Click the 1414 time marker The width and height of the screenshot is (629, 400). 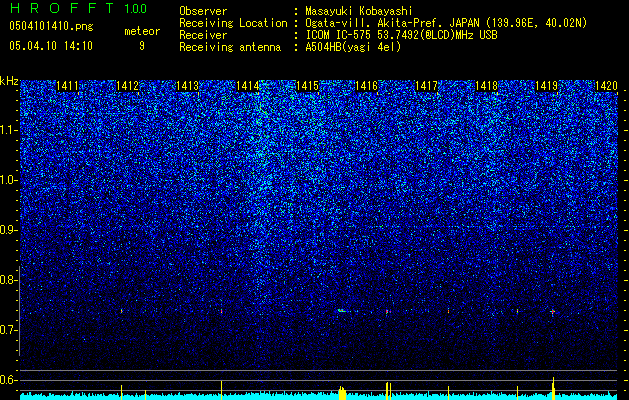point(248,86)
